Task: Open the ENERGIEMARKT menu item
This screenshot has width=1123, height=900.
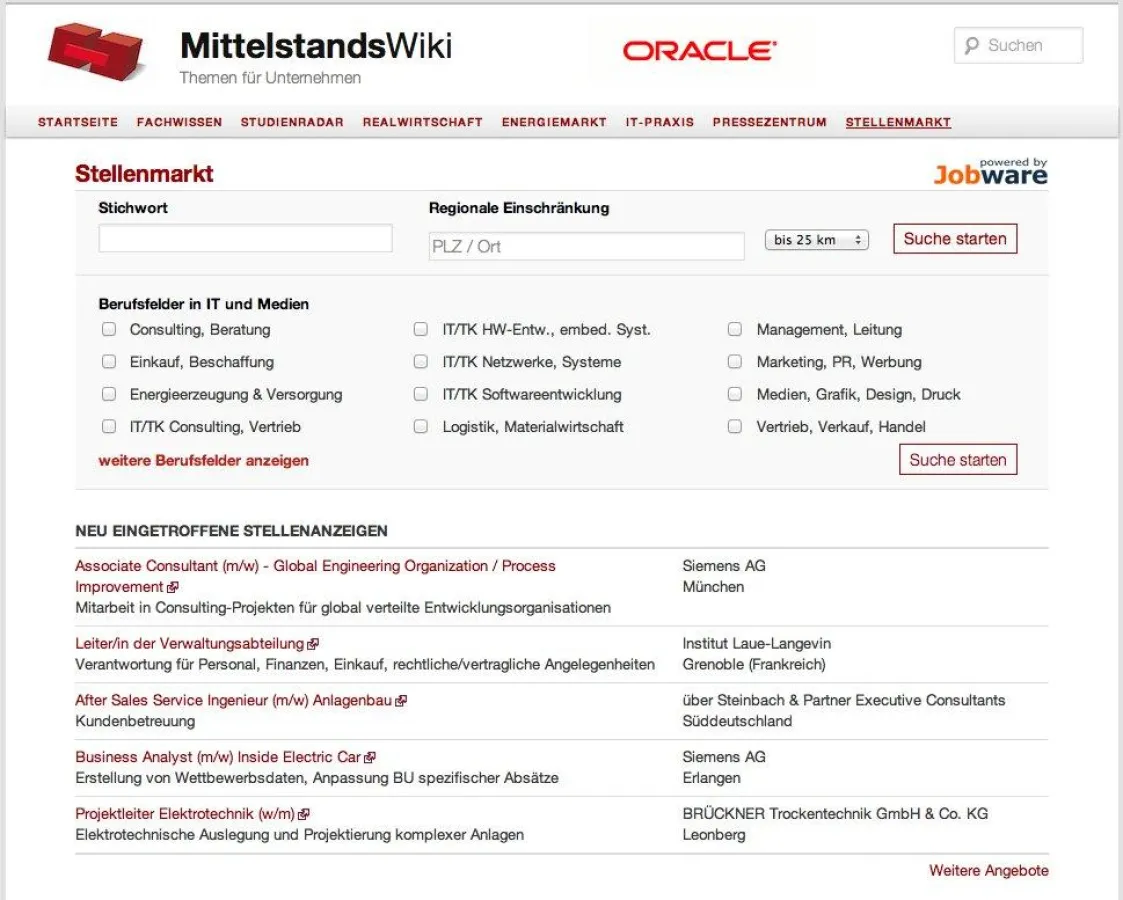Action: 552,122
